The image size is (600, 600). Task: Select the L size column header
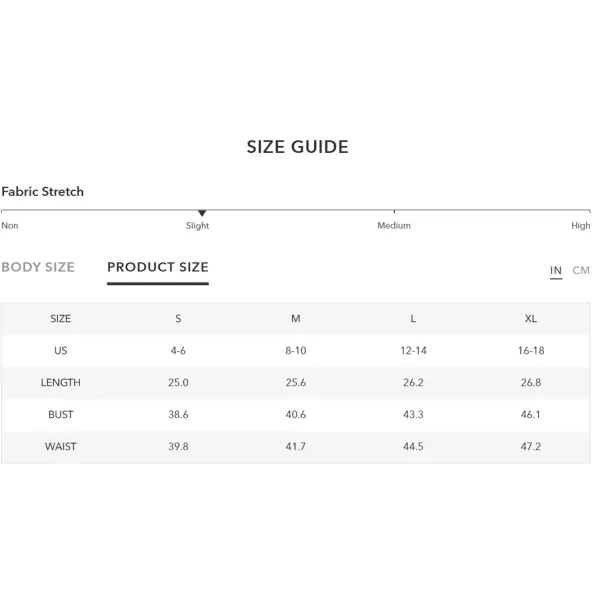pyautogui.click(x=413, y=319)
